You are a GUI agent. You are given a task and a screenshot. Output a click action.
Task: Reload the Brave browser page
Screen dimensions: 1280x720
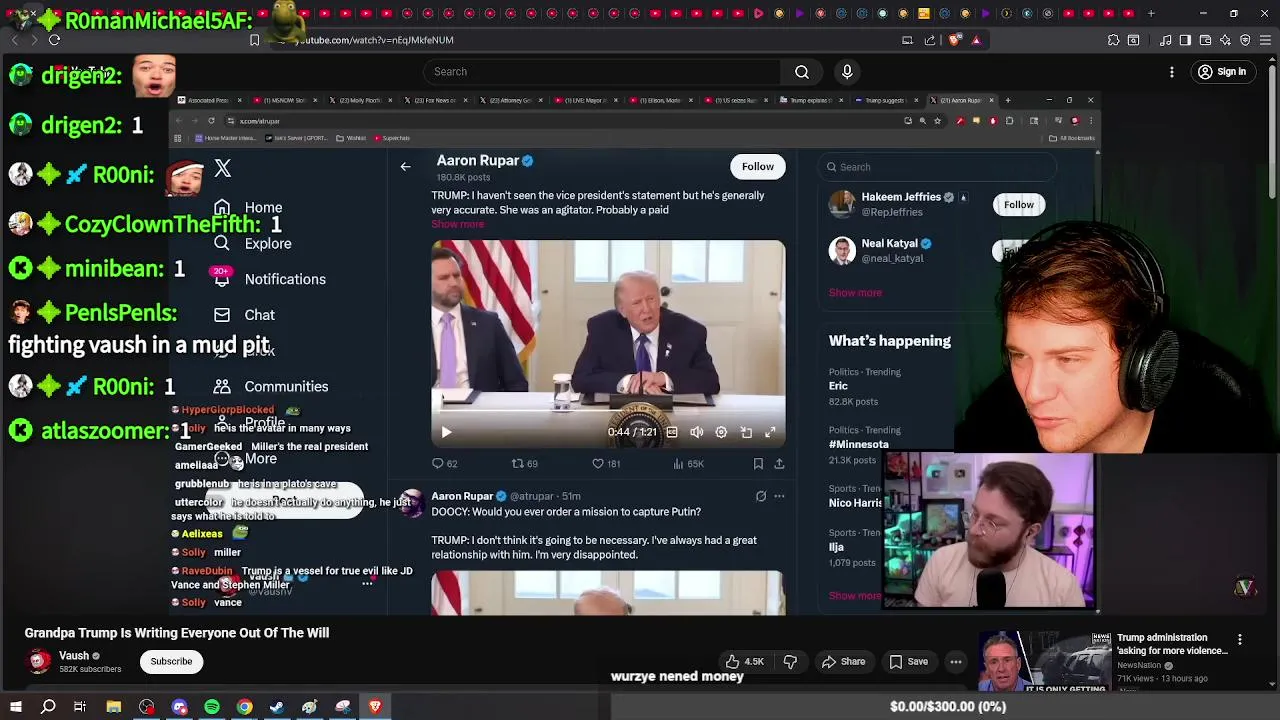(x=54, y=40)
